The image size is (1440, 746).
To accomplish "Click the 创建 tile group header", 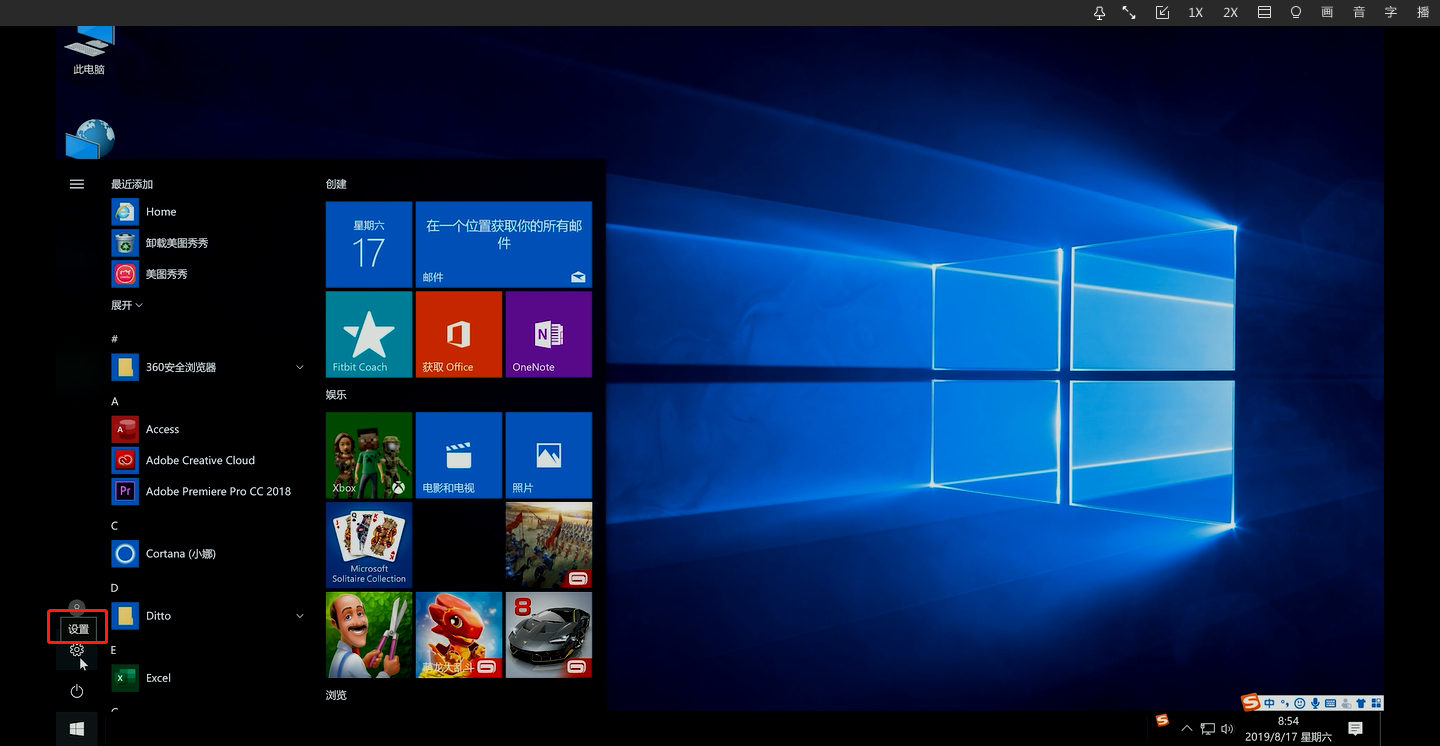I will coord(336,184).
